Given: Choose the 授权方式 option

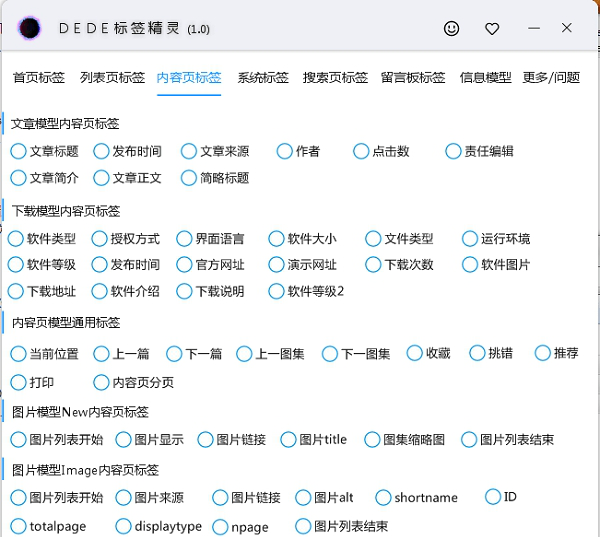Looking at the screenshot, I should (x=99, y=239).
